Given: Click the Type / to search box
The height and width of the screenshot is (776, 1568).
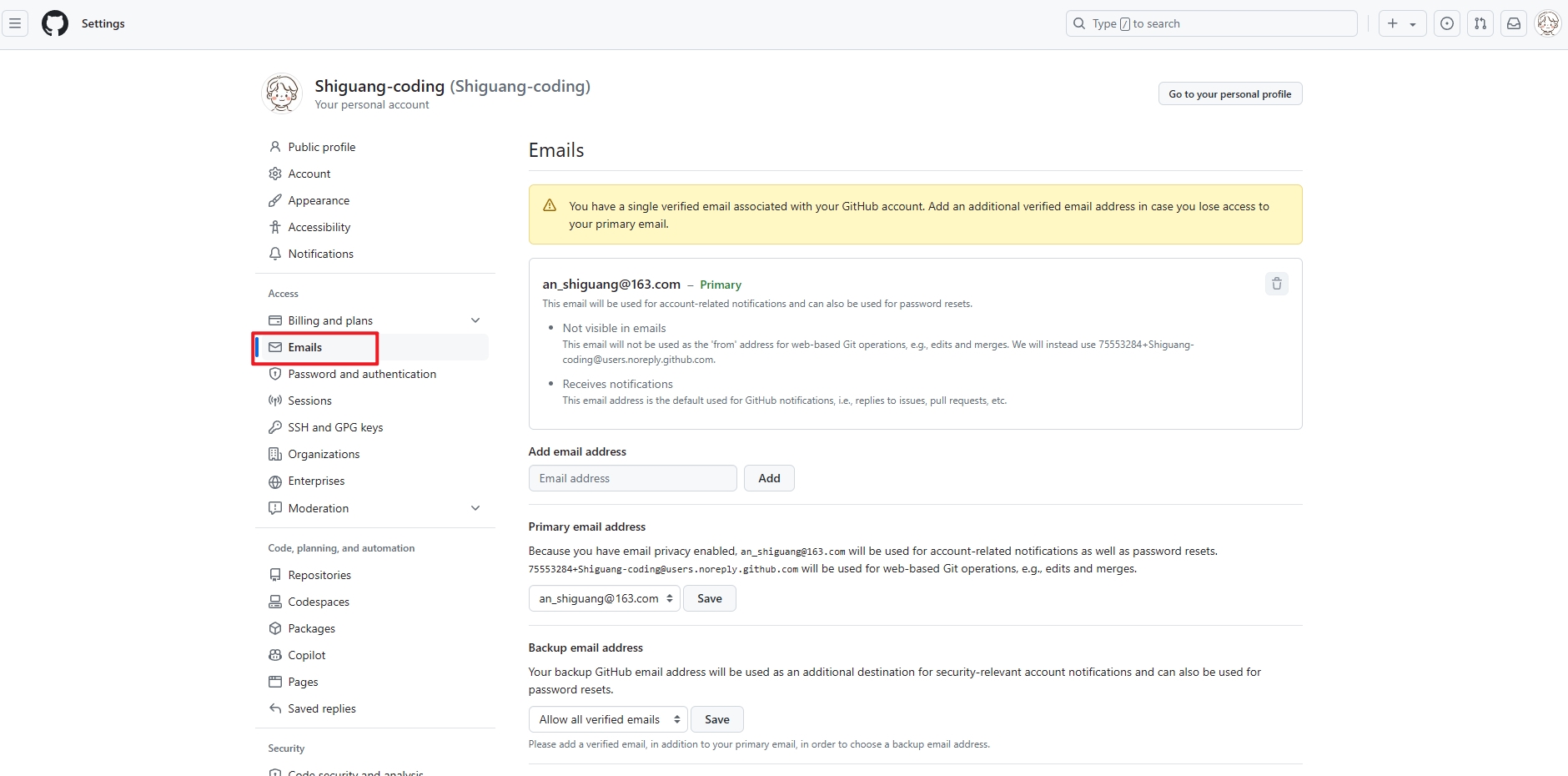Looking at the screenshot, I should pos(1212,23).
